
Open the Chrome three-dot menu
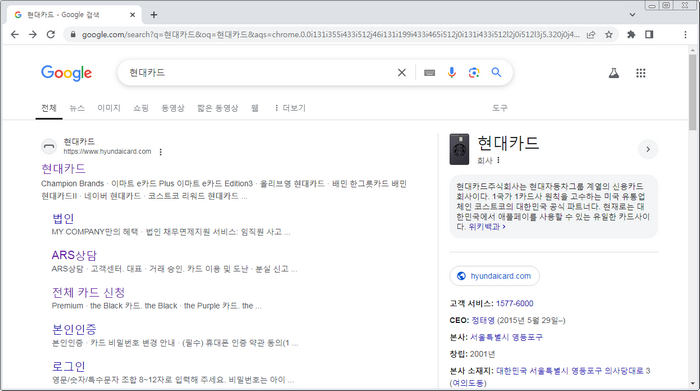(x=685, y=34)
